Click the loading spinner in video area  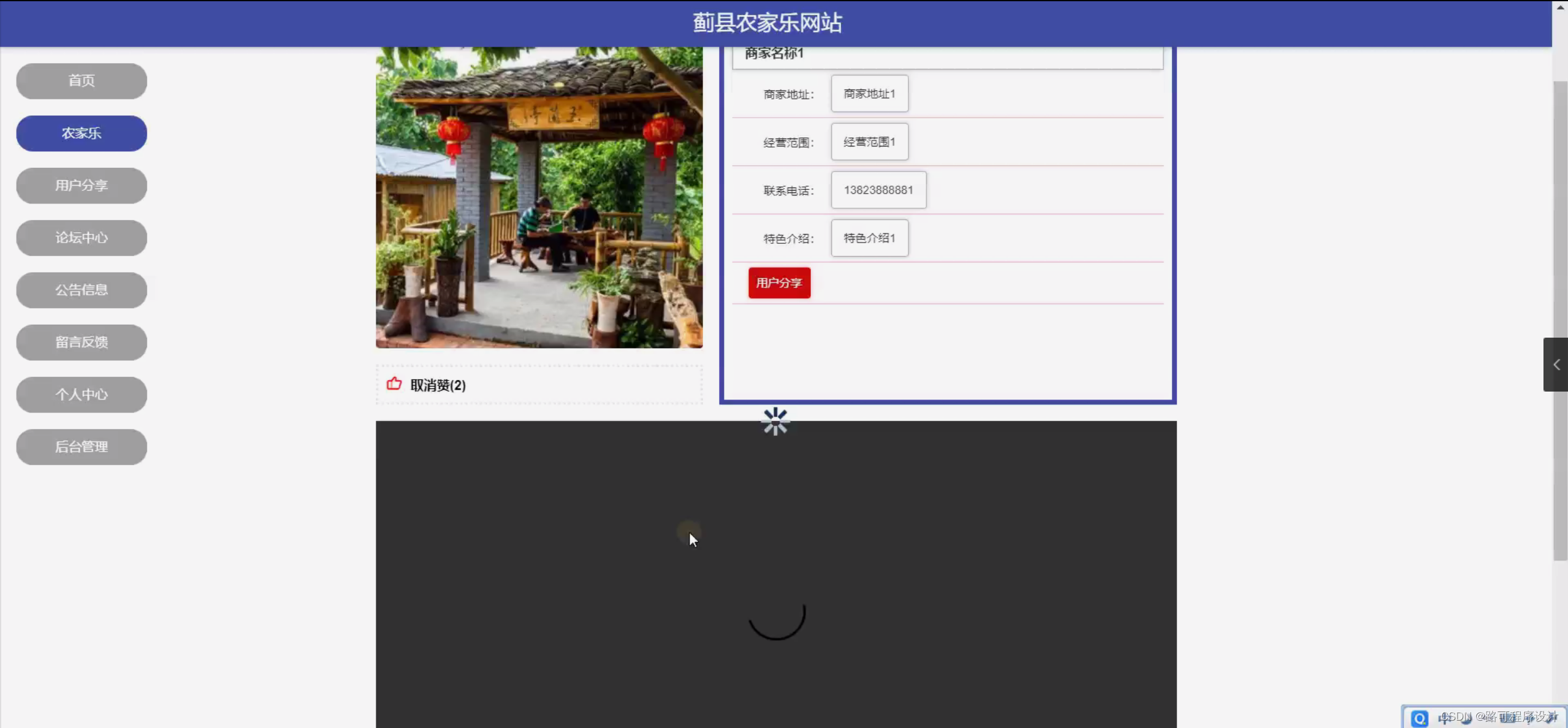pyautogui.click(x=776, y=621)
